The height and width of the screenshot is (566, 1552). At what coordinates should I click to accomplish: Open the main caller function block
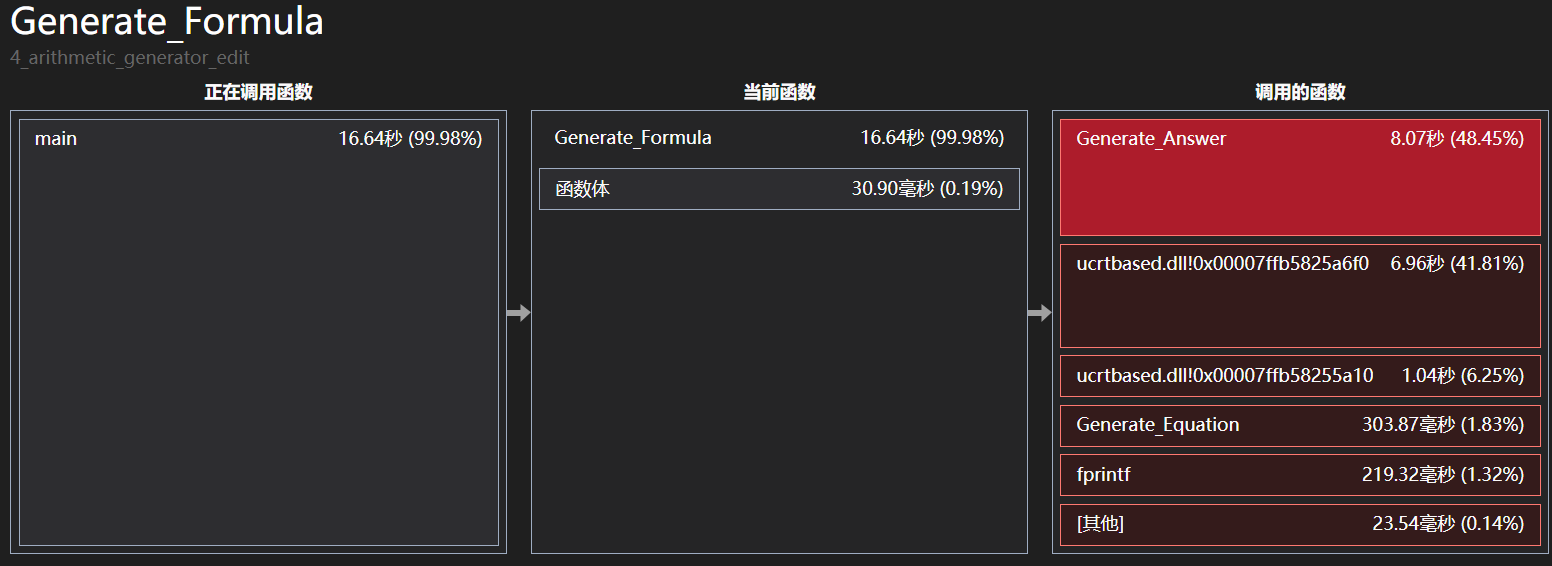[258, 332]
